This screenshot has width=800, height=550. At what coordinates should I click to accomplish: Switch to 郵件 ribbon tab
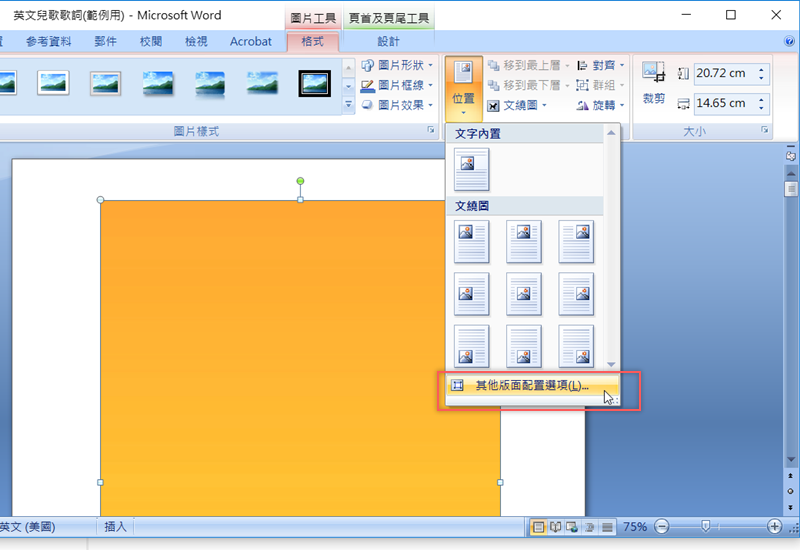[106, 41]
